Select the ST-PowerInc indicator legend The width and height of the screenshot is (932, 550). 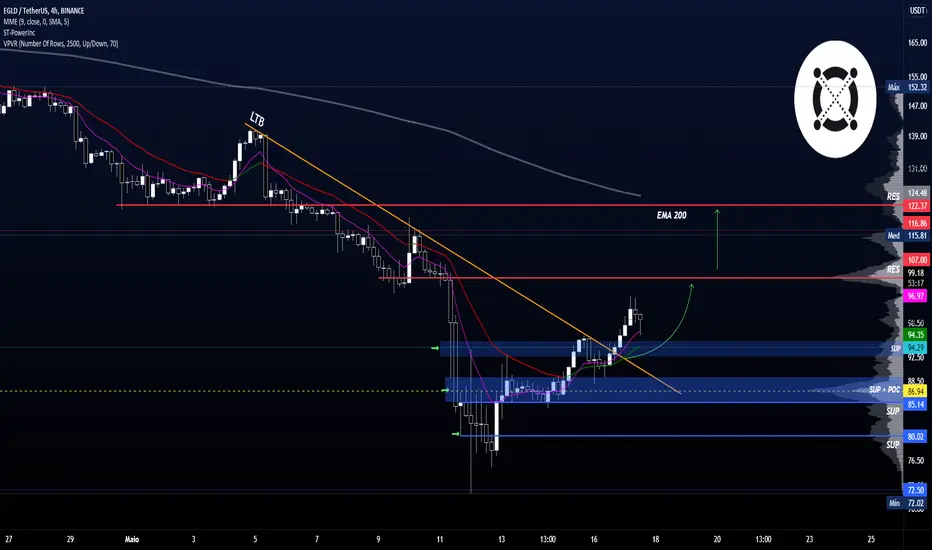coord(19,33)
